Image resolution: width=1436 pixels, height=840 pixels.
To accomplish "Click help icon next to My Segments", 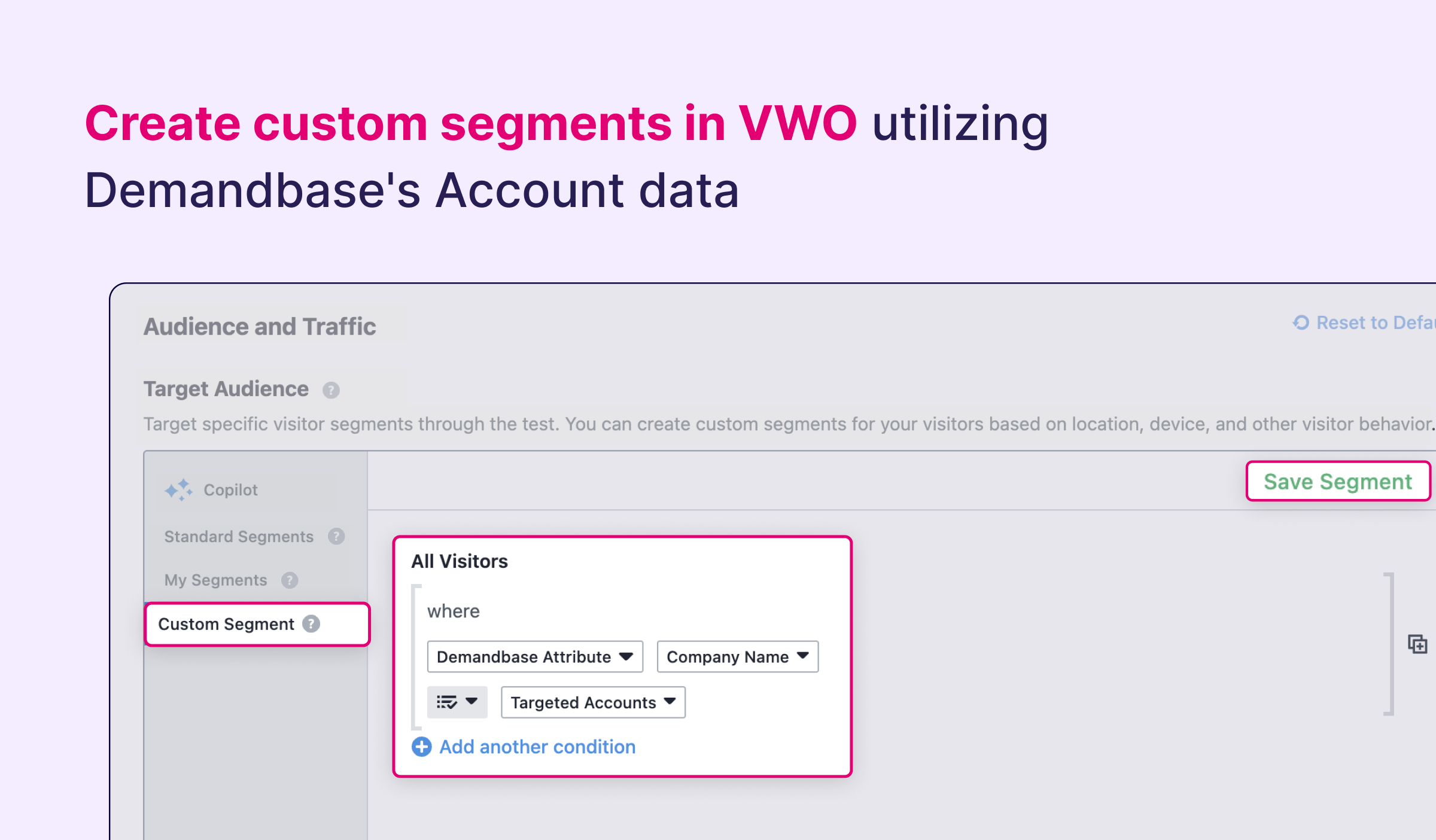I will (x=290, y=580).
